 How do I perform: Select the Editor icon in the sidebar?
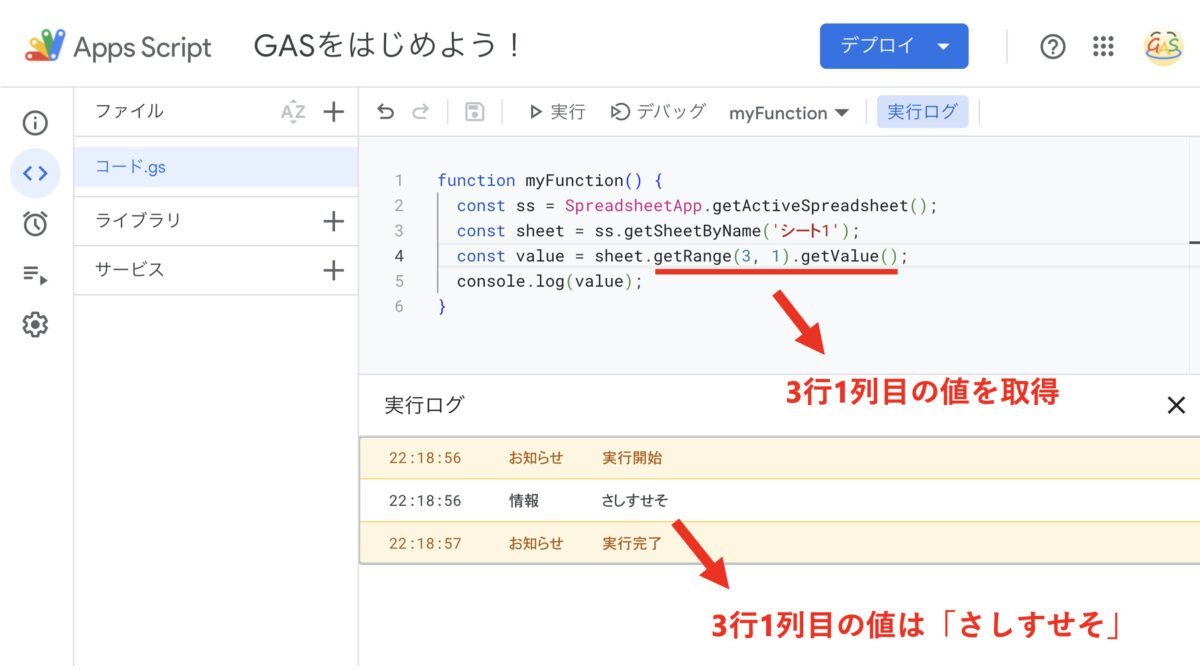(x=35, y=174)
